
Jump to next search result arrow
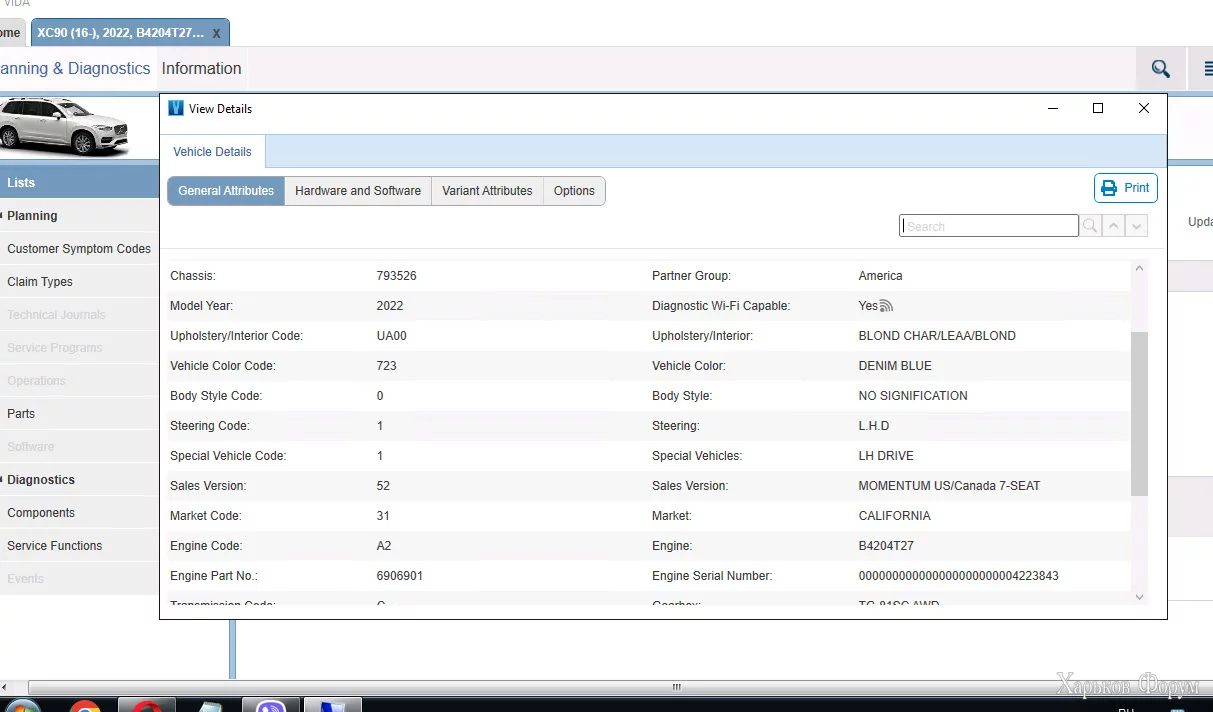1136,226
